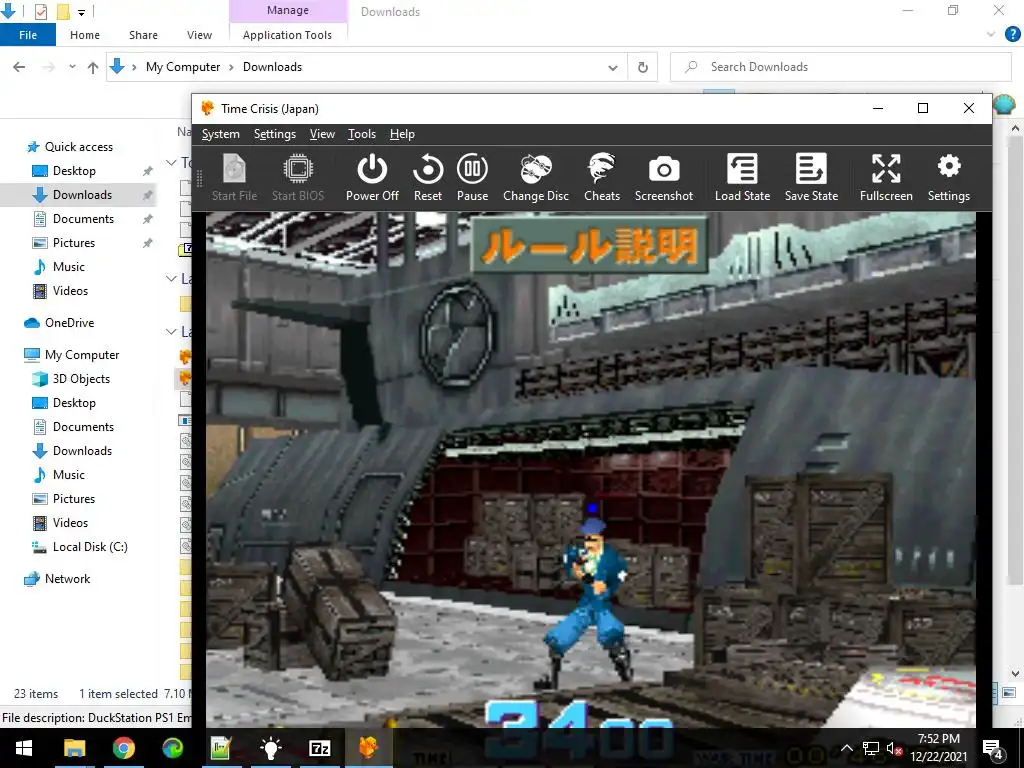Refresh the Downloads folder
The height and width of the screenshot is (768, 1024).
(x=643, y=67)
